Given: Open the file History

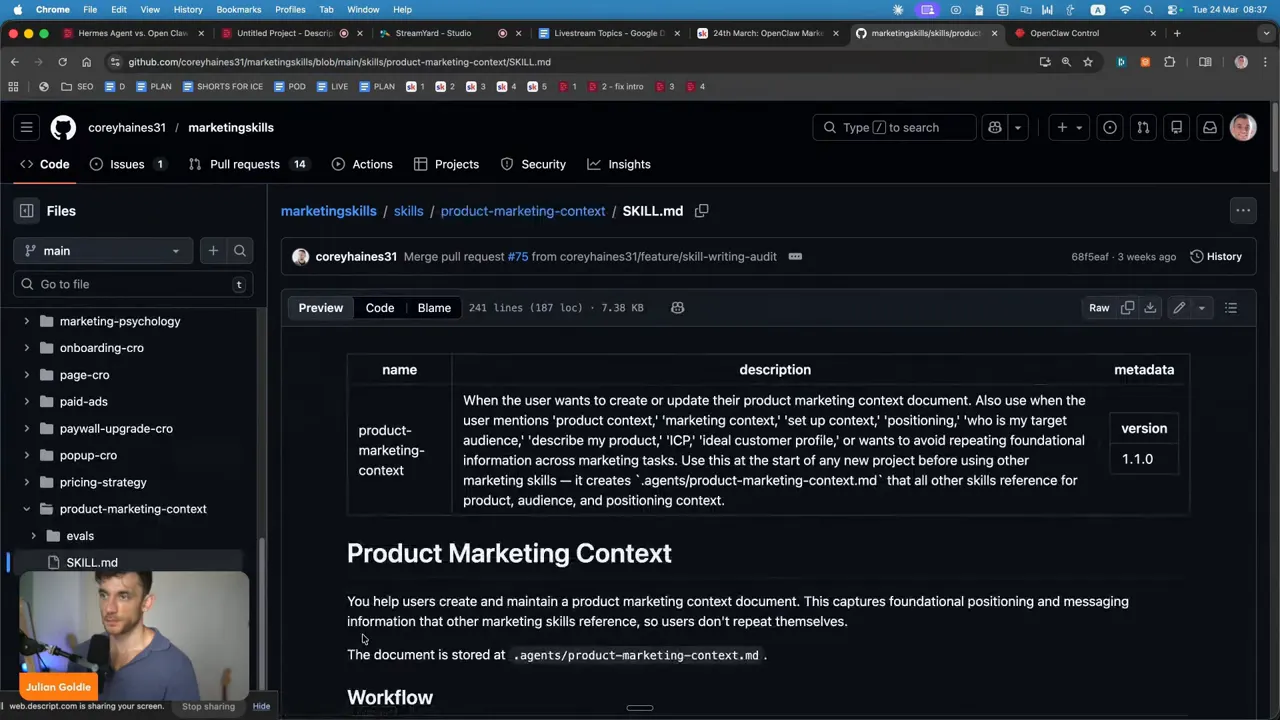Looking at the screenshot, I should [1216, 257].
